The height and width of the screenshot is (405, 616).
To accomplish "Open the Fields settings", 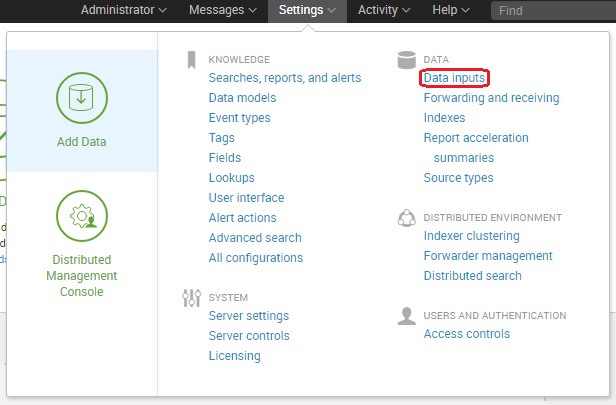I will coord(225,158).
